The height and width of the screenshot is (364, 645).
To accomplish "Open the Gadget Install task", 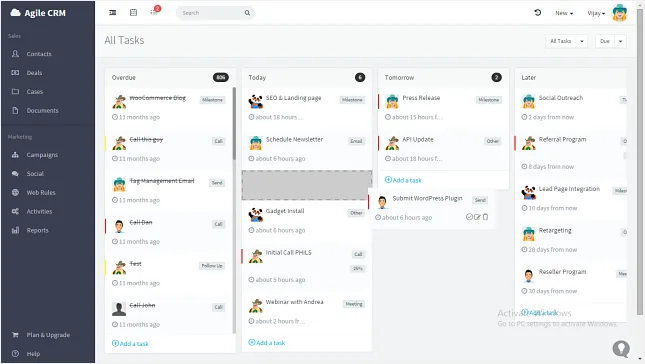I will point(285,211).
